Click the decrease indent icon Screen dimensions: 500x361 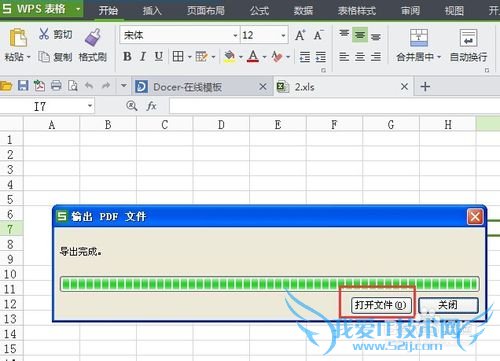[x=305, y=57]
